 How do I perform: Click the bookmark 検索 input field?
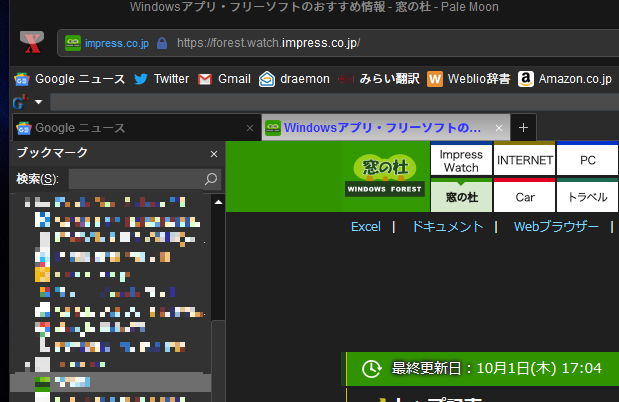135,179
